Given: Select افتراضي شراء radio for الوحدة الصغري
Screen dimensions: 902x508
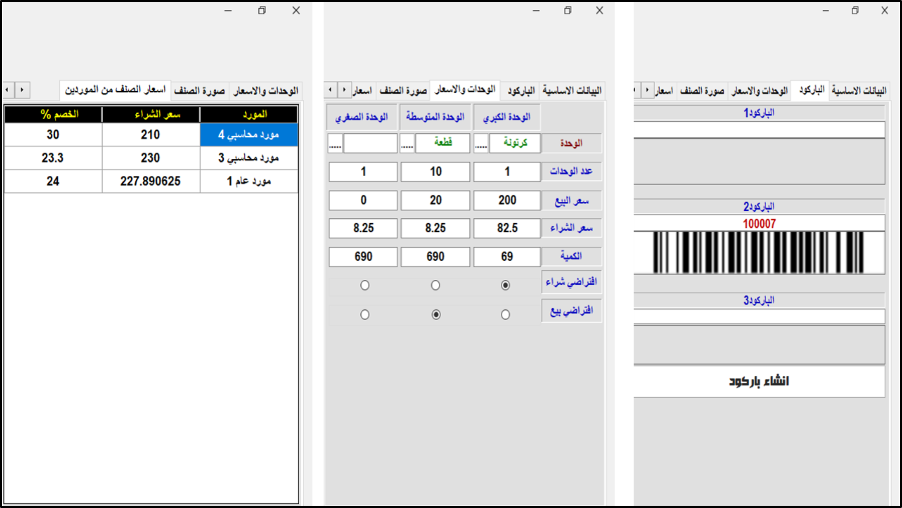Looking at the screenshot, I should click(364, 285).
